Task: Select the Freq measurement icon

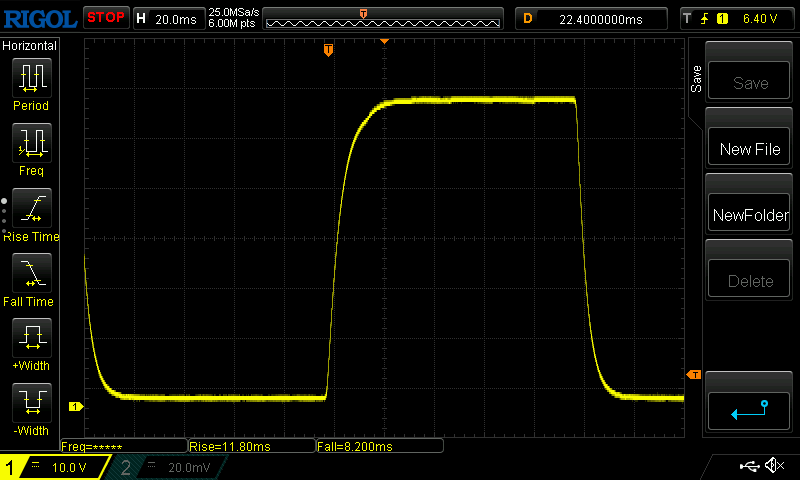Action: (x=32, y=142)
